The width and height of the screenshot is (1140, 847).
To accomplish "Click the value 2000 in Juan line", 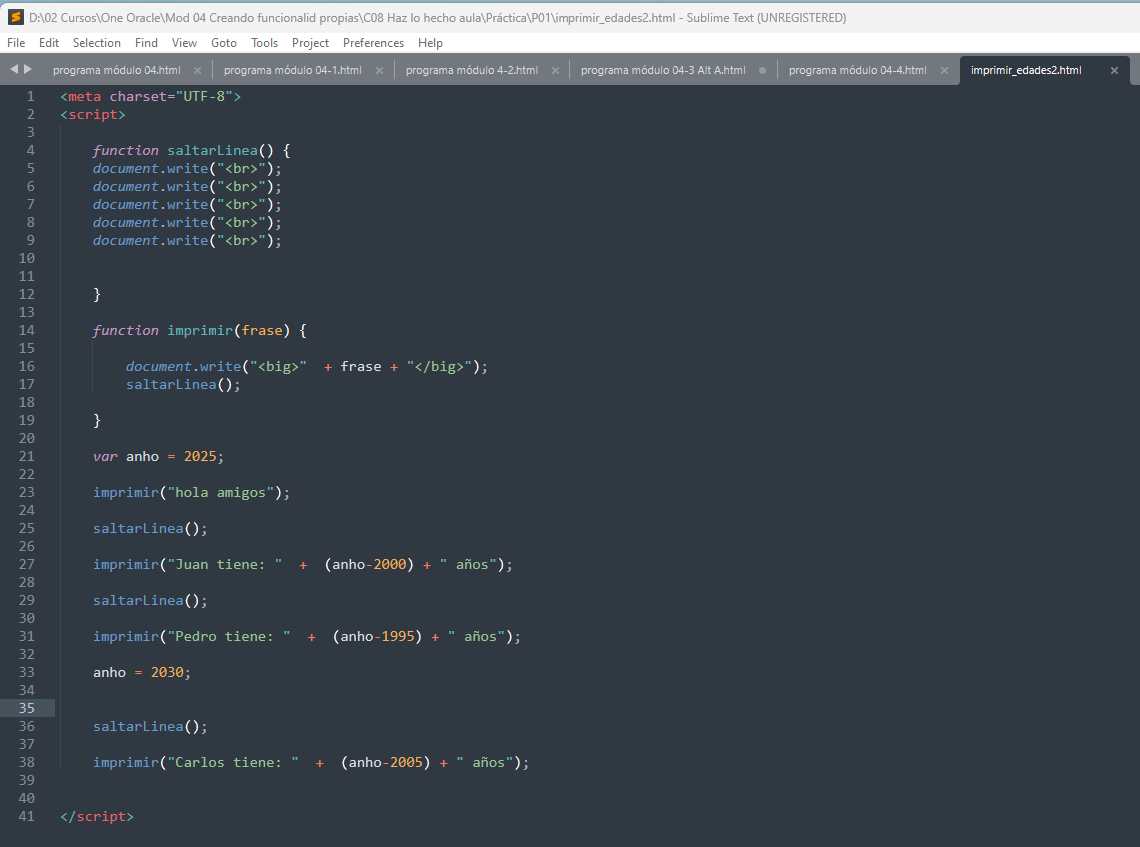I will click(390, 565).
